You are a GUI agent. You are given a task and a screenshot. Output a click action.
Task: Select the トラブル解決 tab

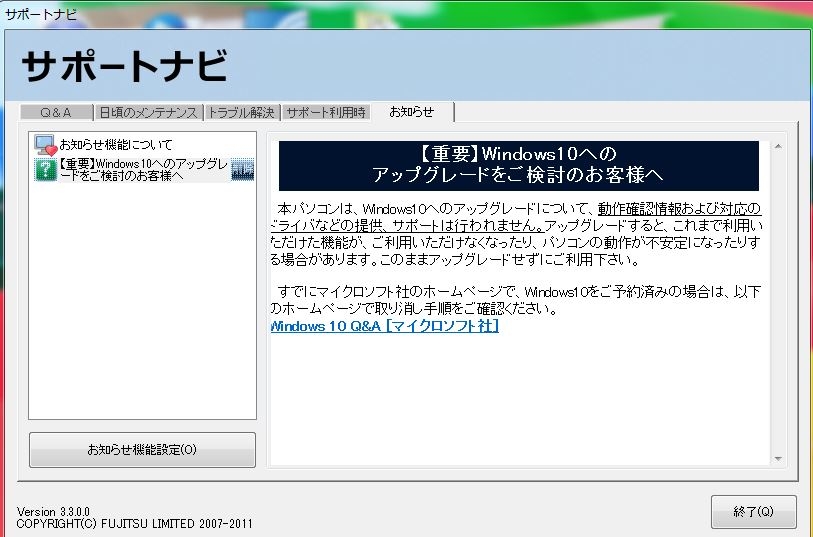(242, 112)
